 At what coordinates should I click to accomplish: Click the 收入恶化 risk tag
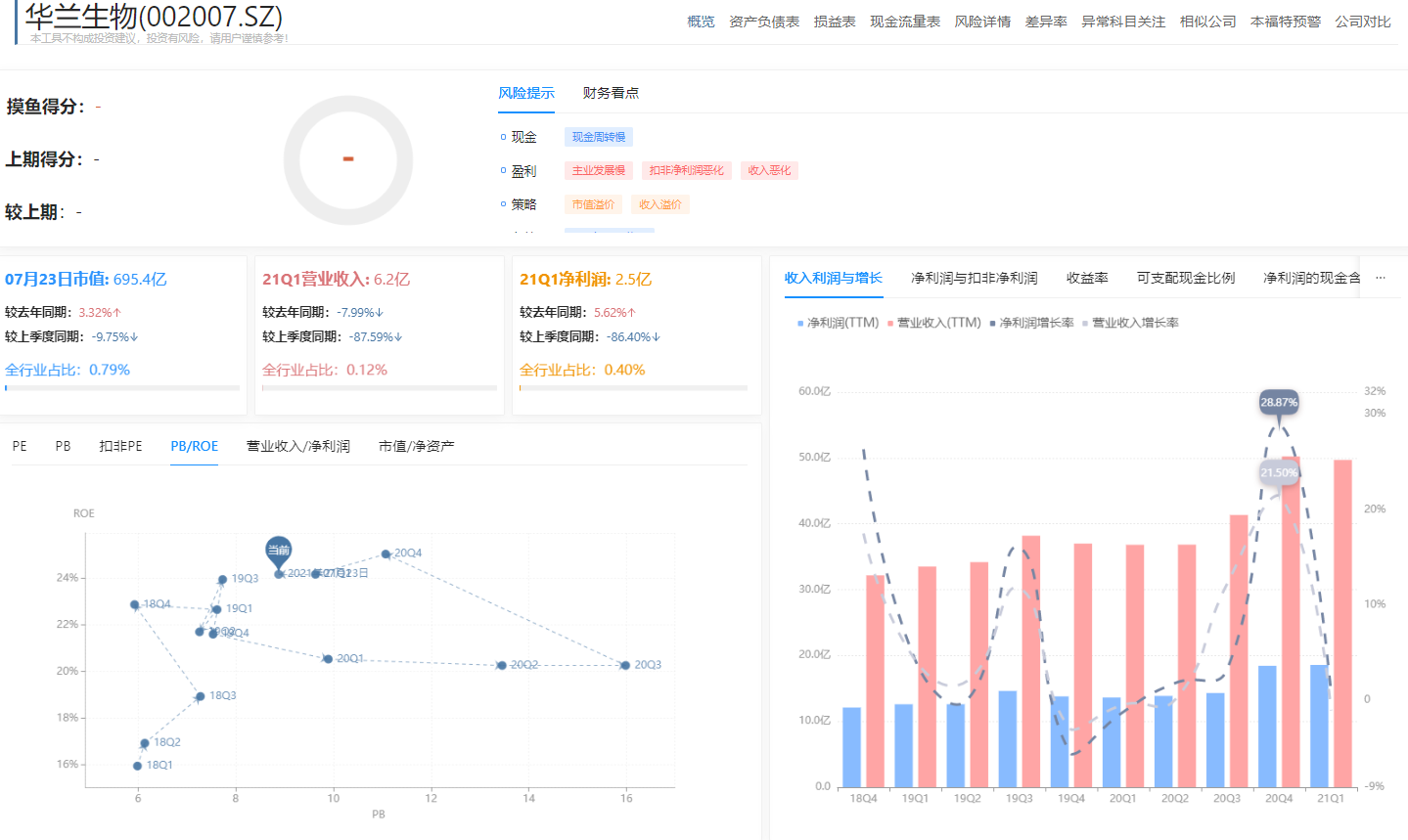point(769,170)
